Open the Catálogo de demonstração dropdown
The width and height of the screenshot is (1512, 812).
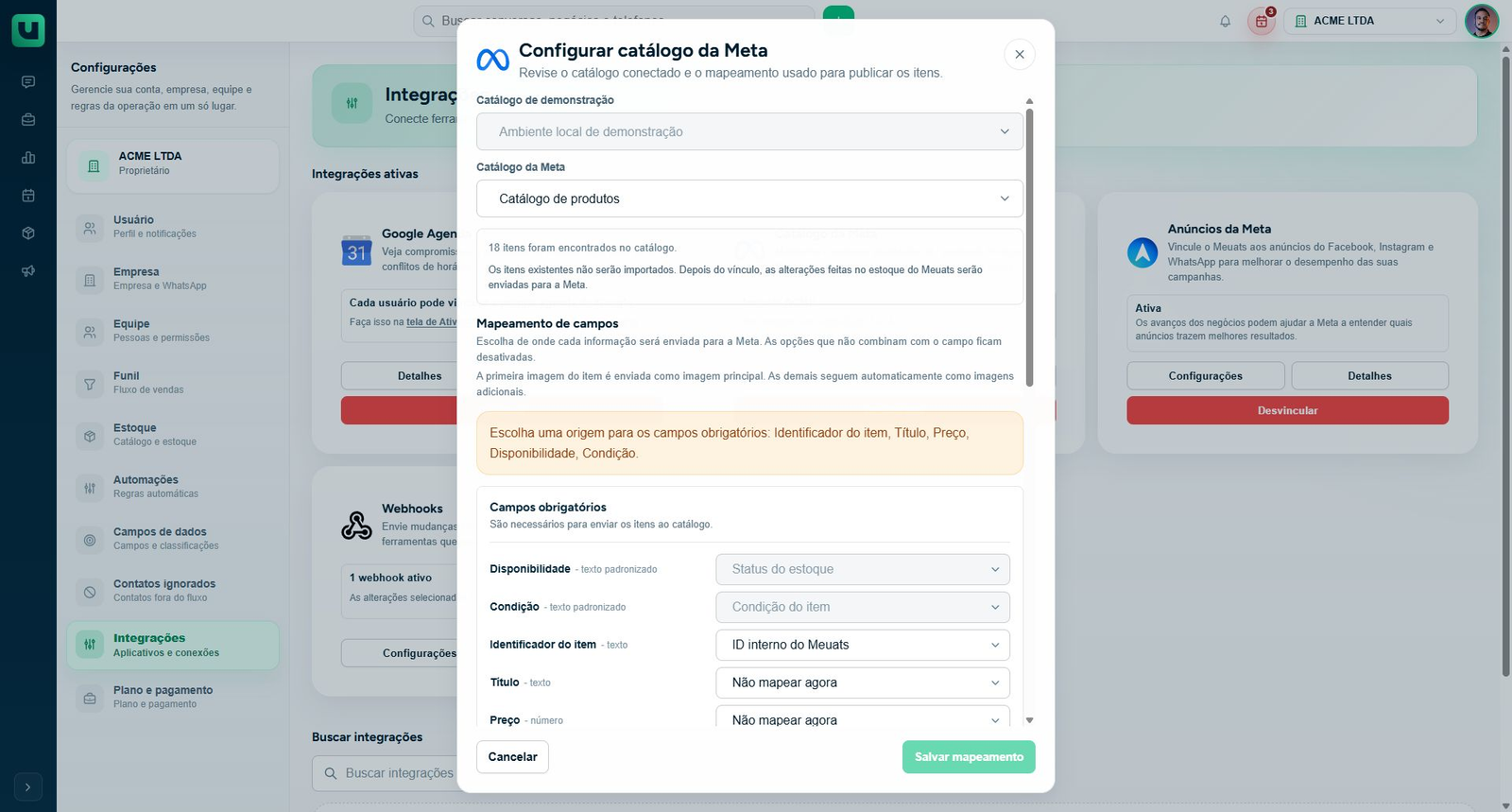749,131
